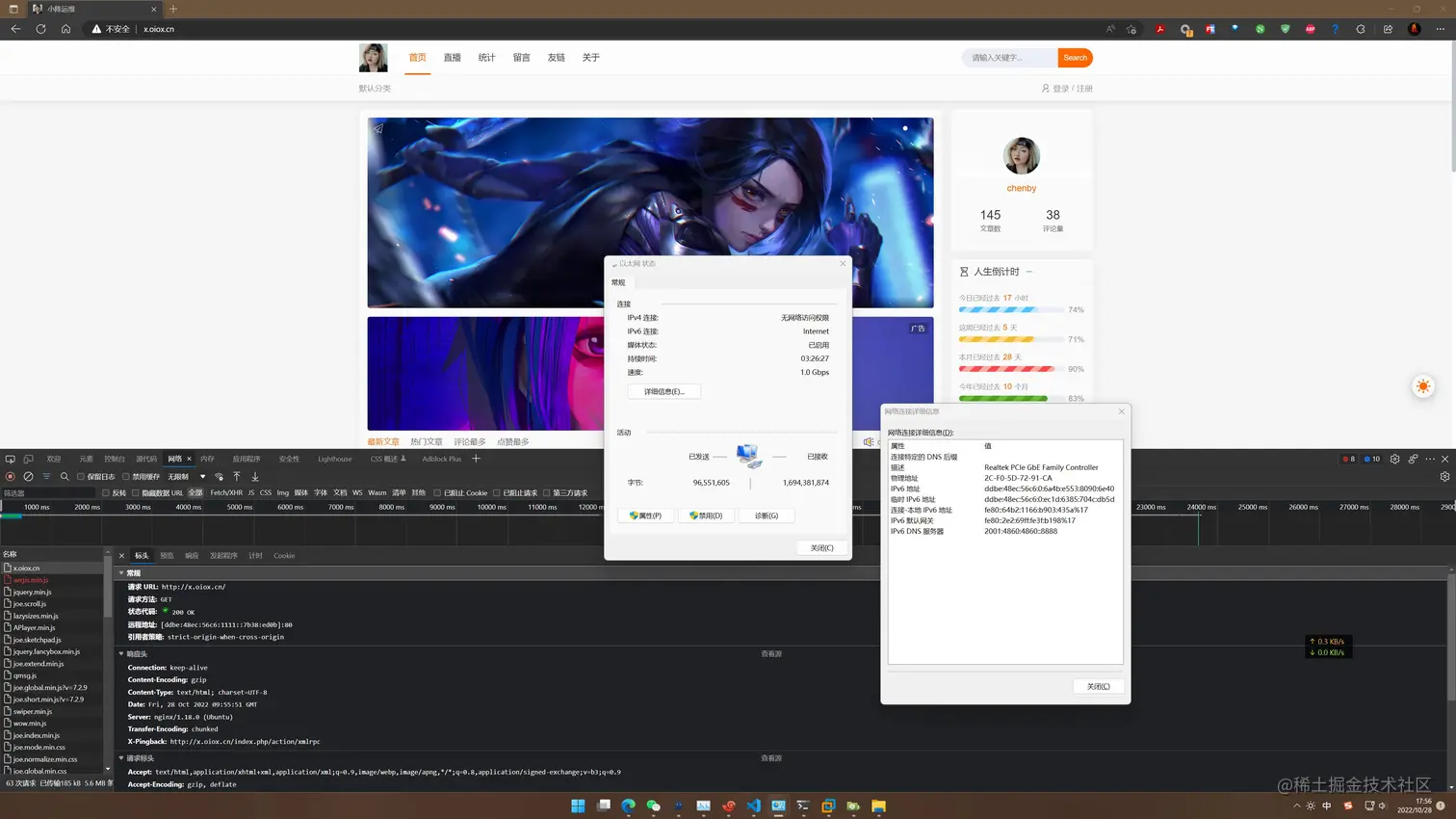Open WeChat from the taskbar

[654, 806]
